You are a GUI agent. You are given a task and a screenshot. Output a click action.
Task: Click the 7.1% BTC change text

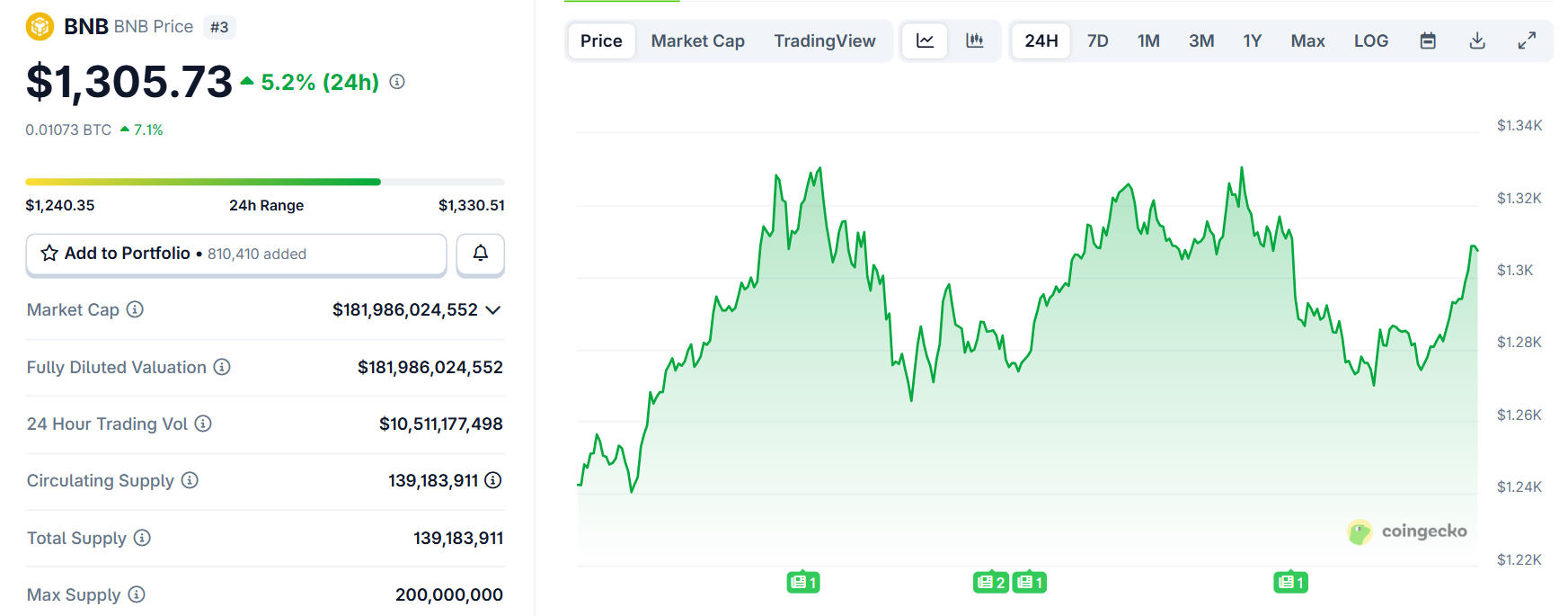(x=148, y=129)
